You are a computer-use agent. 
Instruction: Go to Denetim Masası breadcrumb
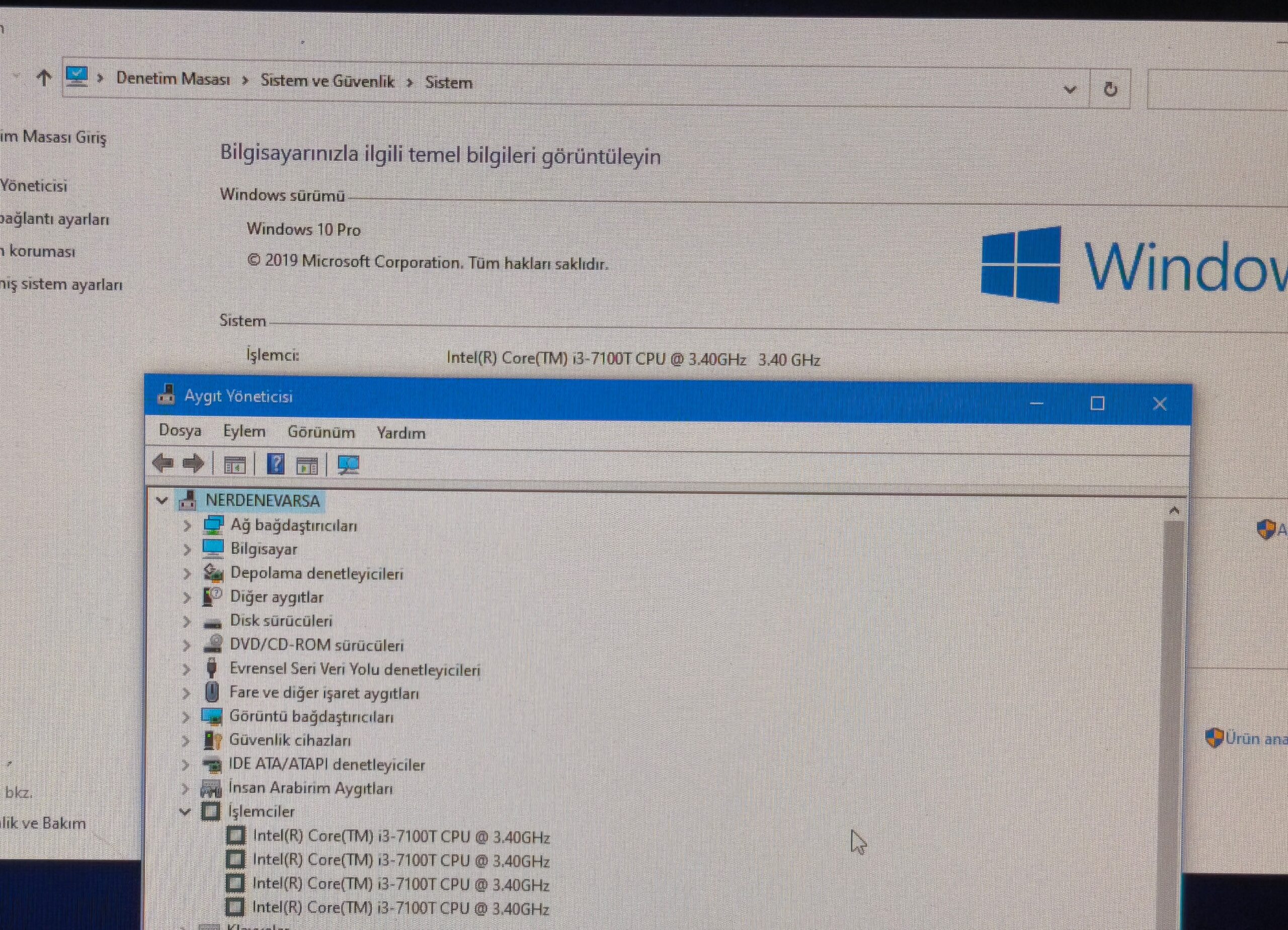click(173, 78)
